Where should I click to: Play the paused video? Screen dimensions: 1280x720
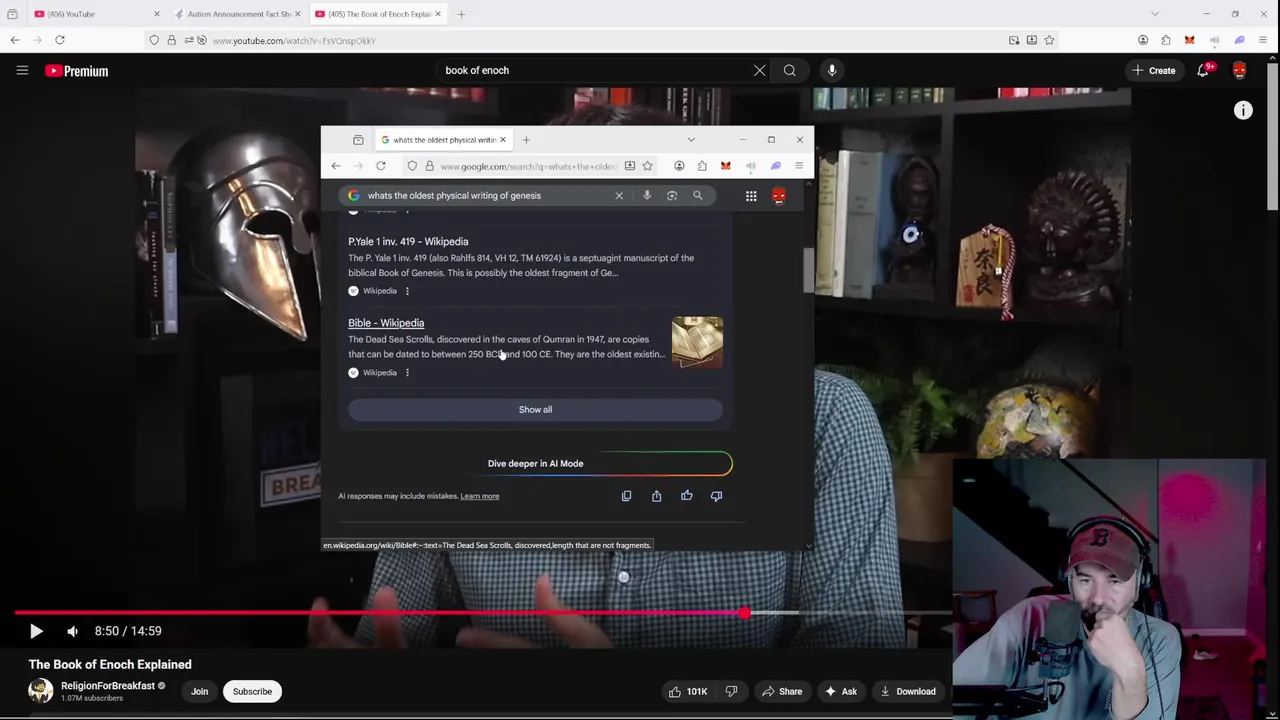point(36,631)
